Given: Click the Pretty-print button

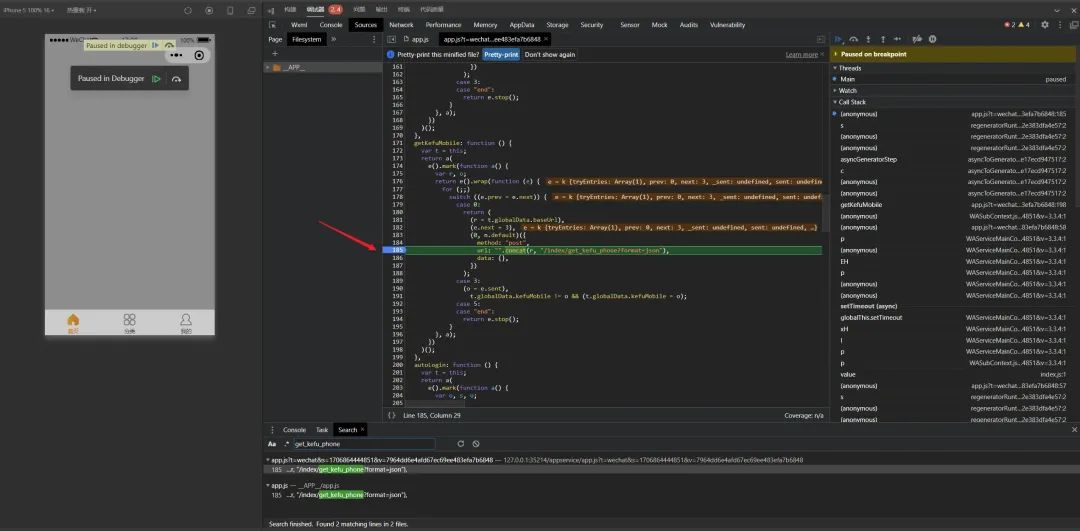Looking at the screenshot, I should click(x=501, y=54).
